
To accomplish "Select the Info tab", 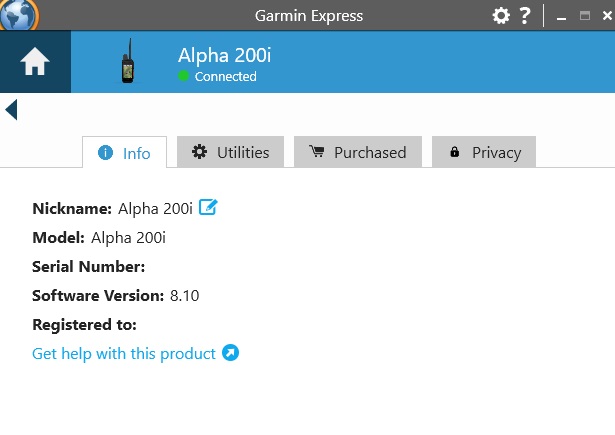I will point(124,152).
